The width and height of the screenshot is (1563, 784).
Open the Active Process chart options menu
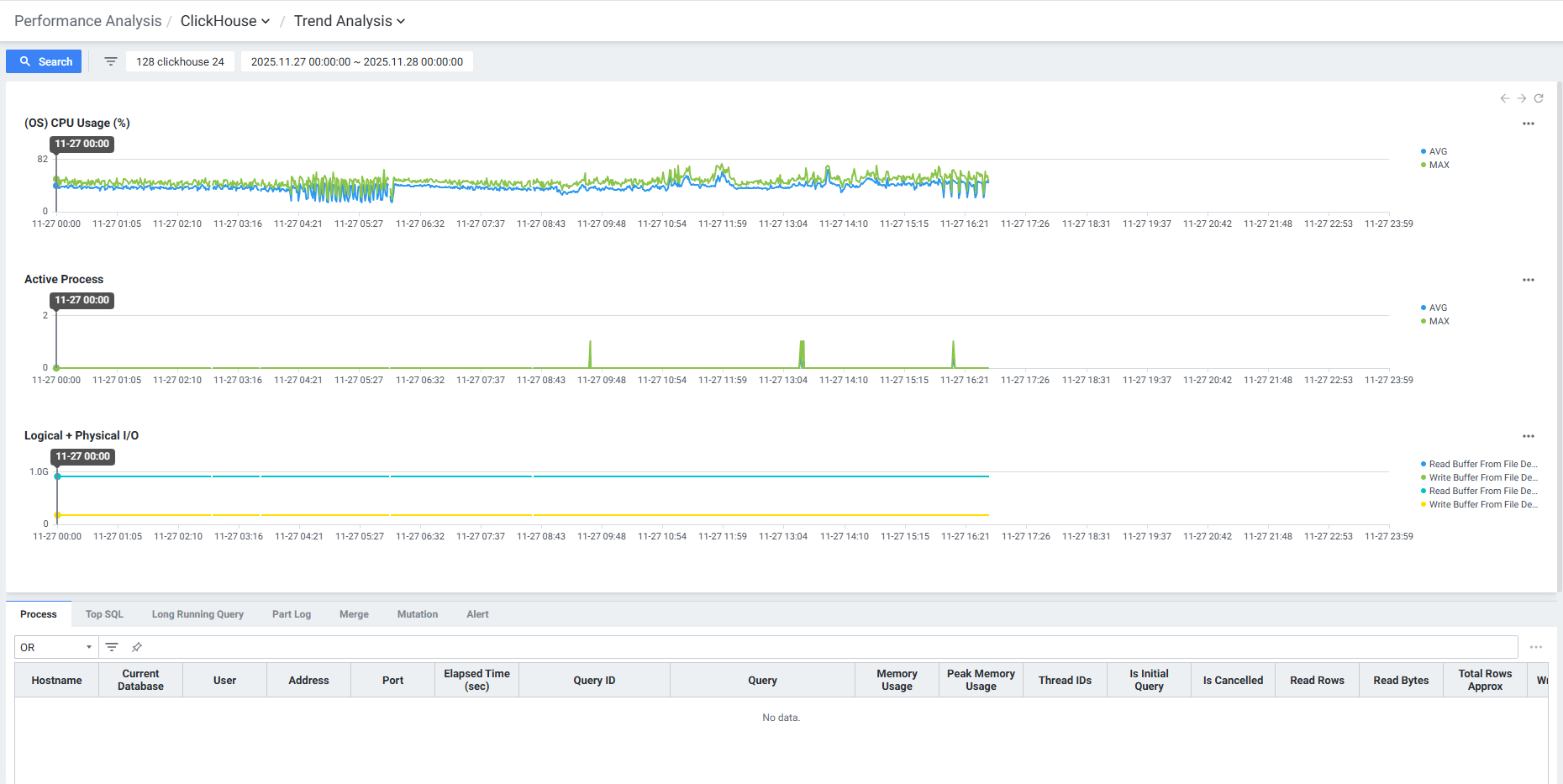click(x=1528, y=280)
